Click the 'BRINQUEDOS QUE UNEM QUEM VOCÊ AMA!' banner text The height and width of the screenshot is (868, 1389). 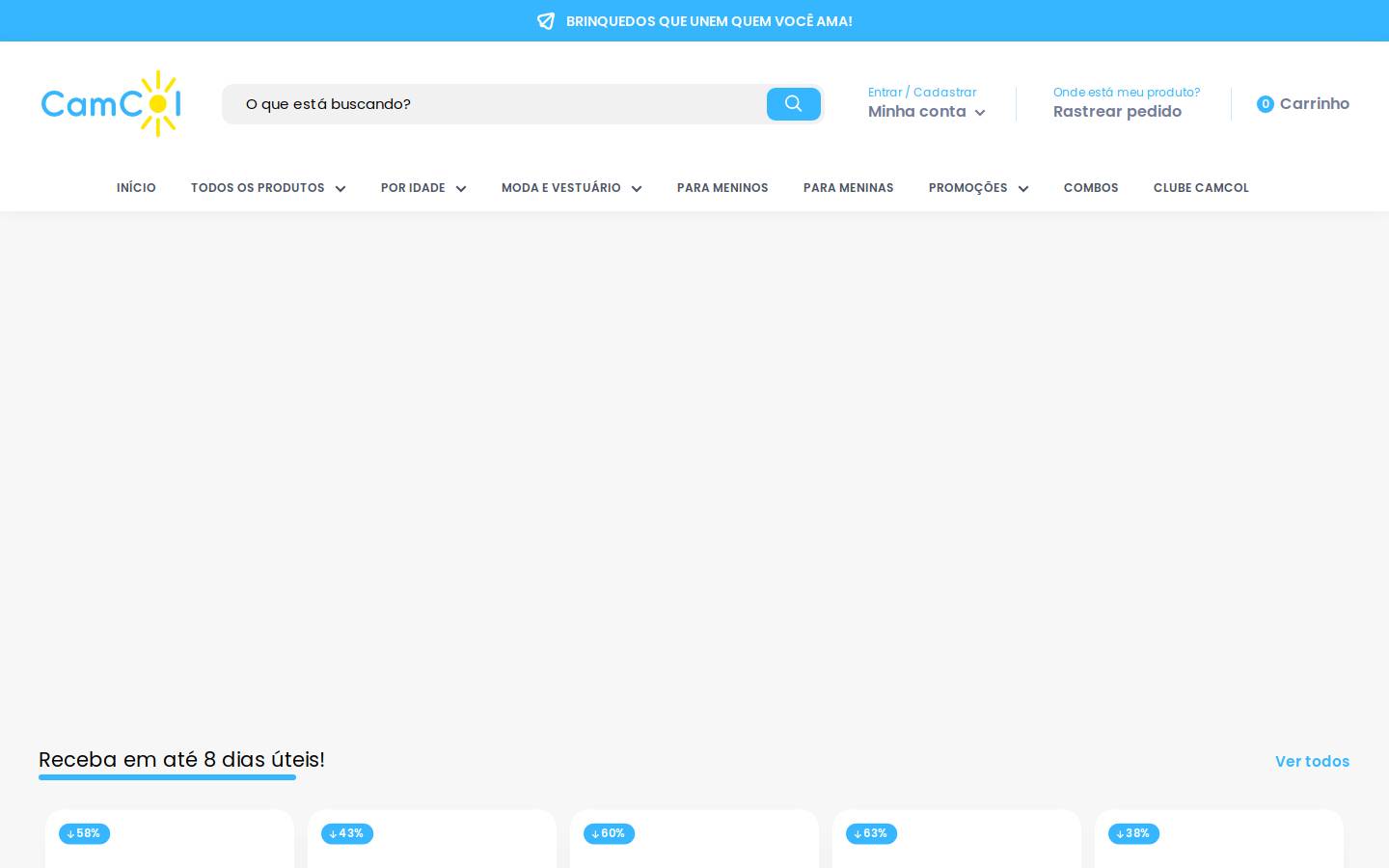coord(709,21)
